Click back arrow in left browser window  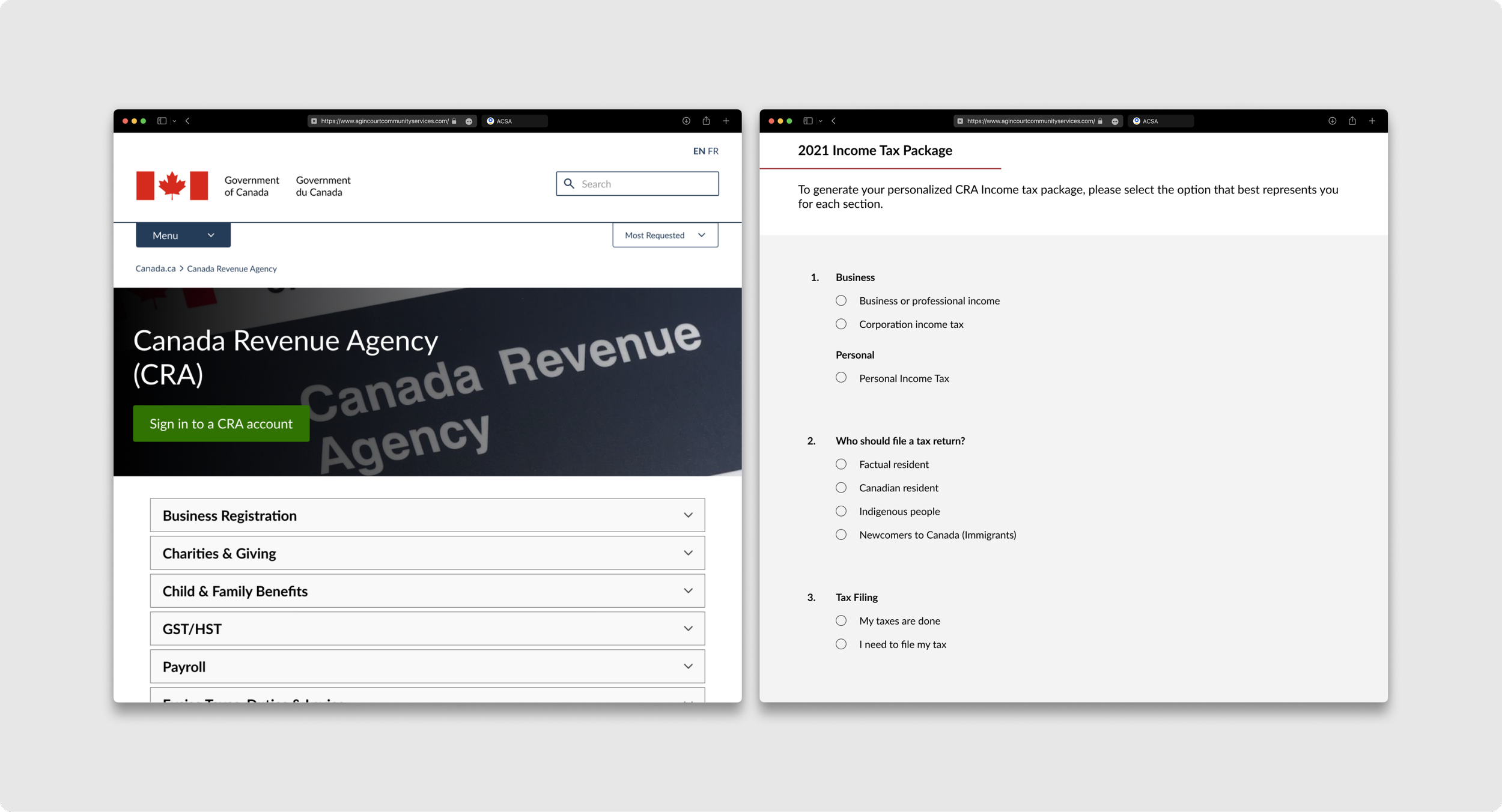(187, 121)
